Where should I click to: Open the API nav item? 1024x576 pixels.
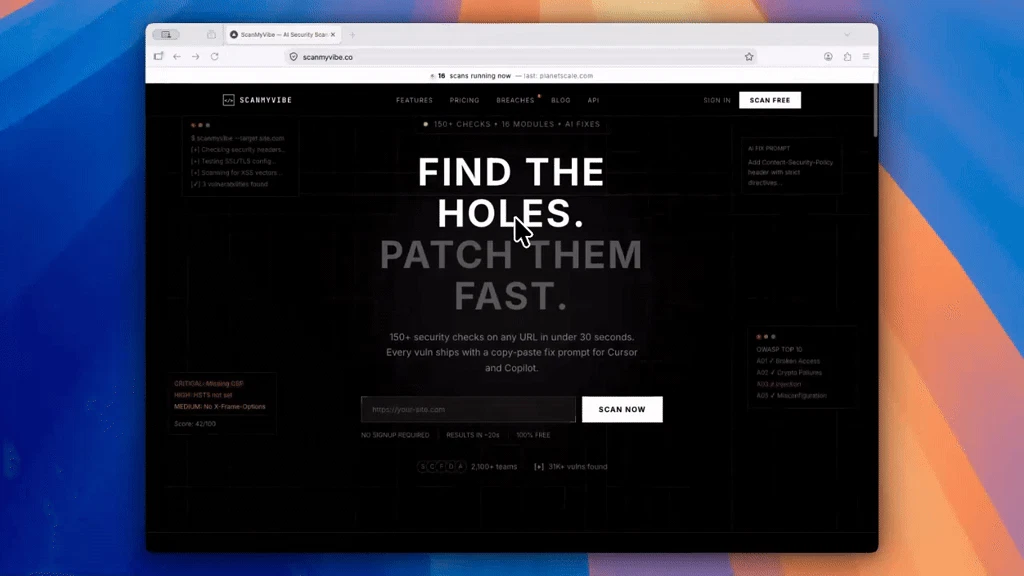[593, 101]
